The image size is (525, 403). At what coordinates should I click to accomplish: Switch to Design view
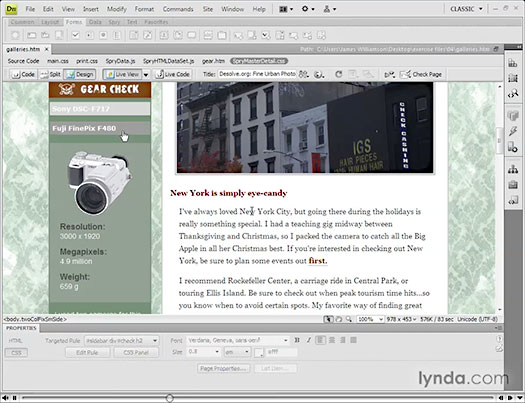coord(80,74)
